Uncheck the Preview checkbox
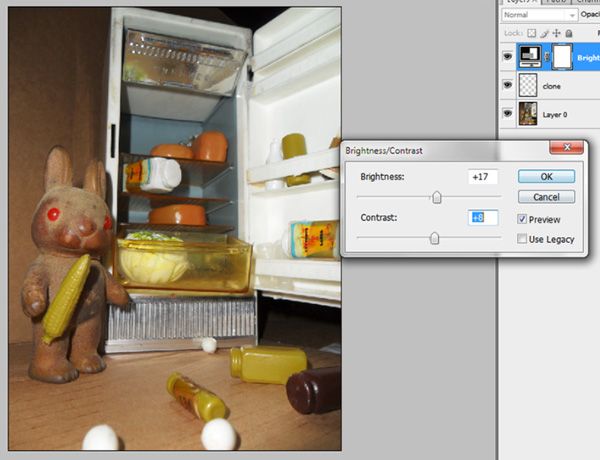Viewport: 600px width, 460px height. point(522,219)
